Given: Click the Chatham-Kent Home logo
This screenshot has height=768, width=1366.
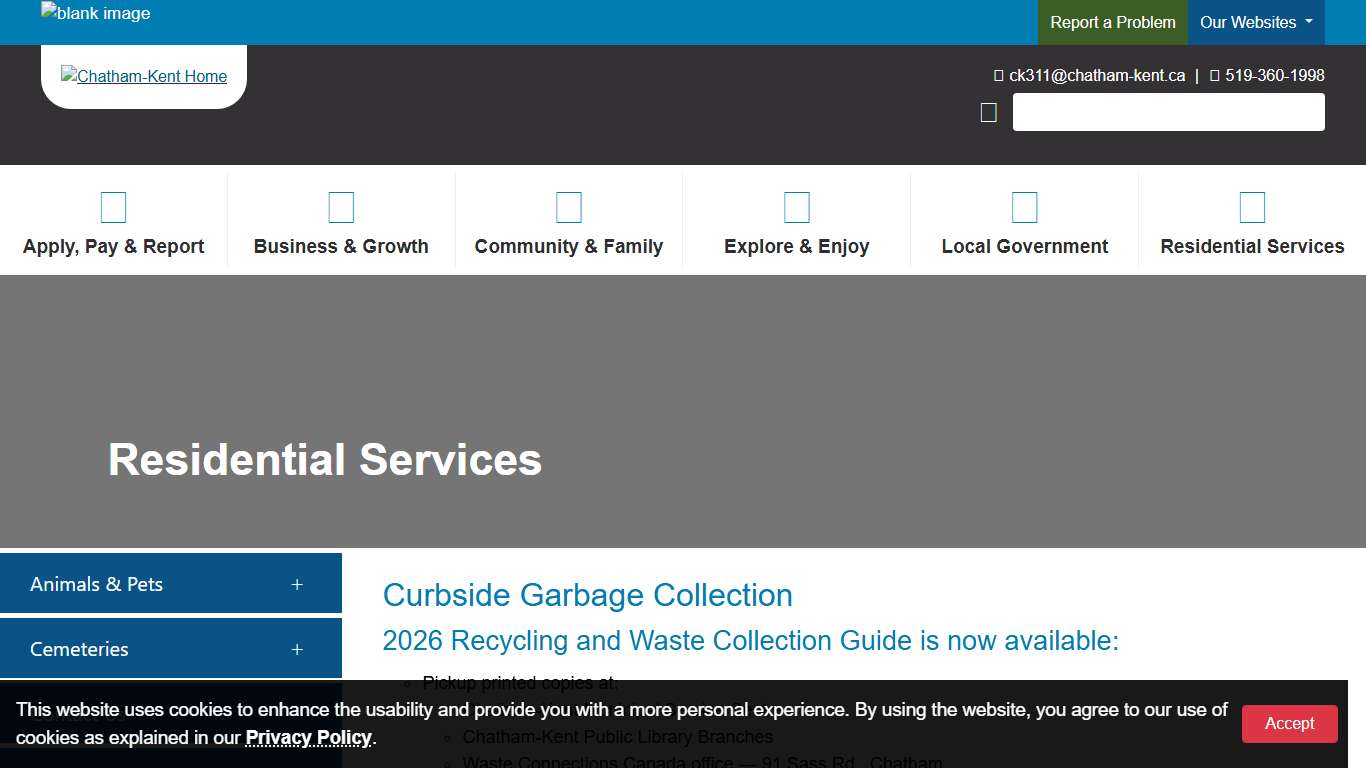Looking at the screenshot, I should point(143,75).
